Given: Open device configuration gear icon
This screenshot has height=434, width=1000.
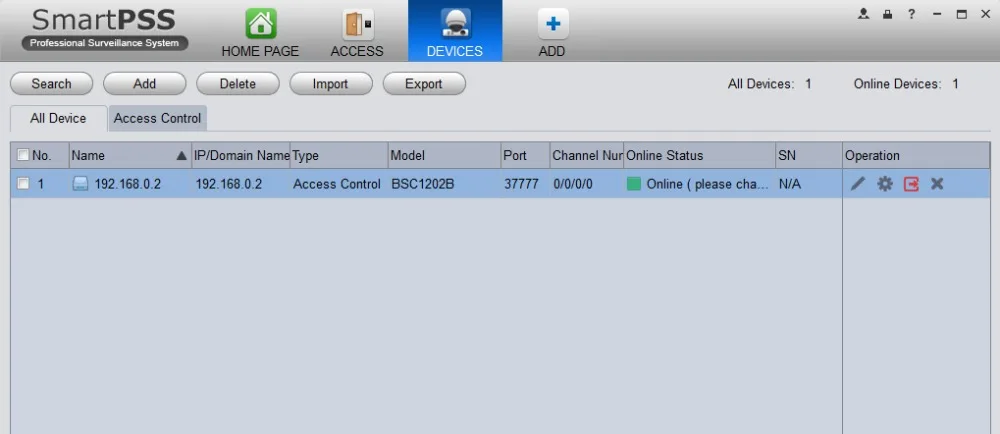Looking at the screenshot, I should (x=885, y=184).
